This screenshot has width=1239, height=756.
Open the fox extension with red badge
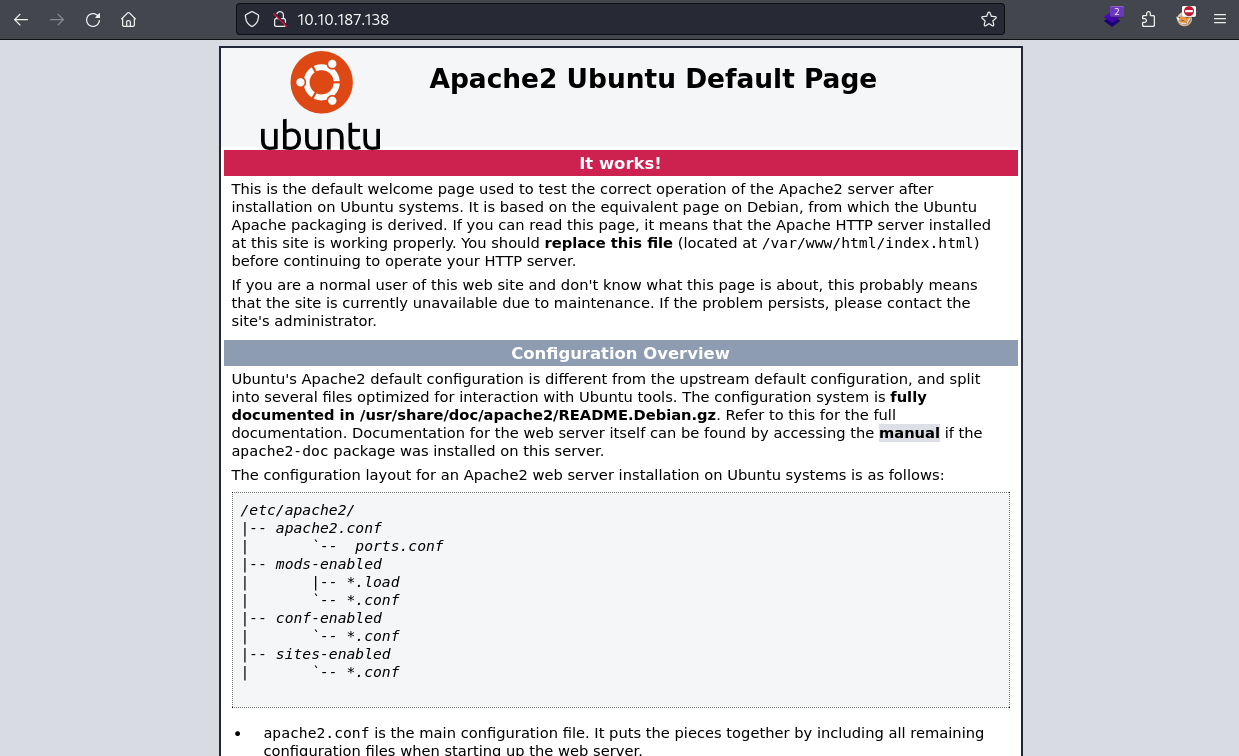[1185, 17]
